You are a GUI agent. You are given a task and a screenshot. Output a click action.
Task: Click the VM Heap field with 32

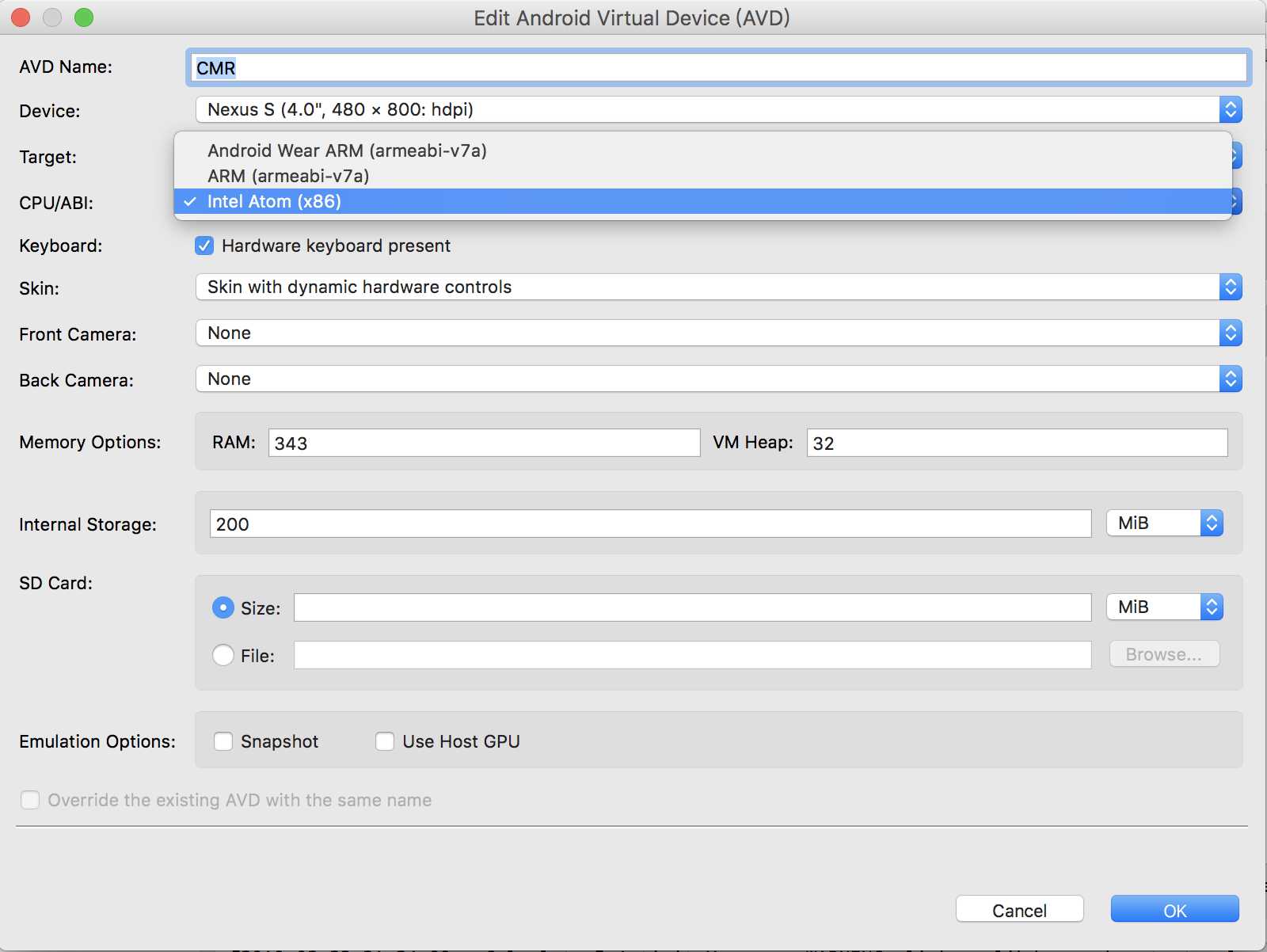point(1017,443)
